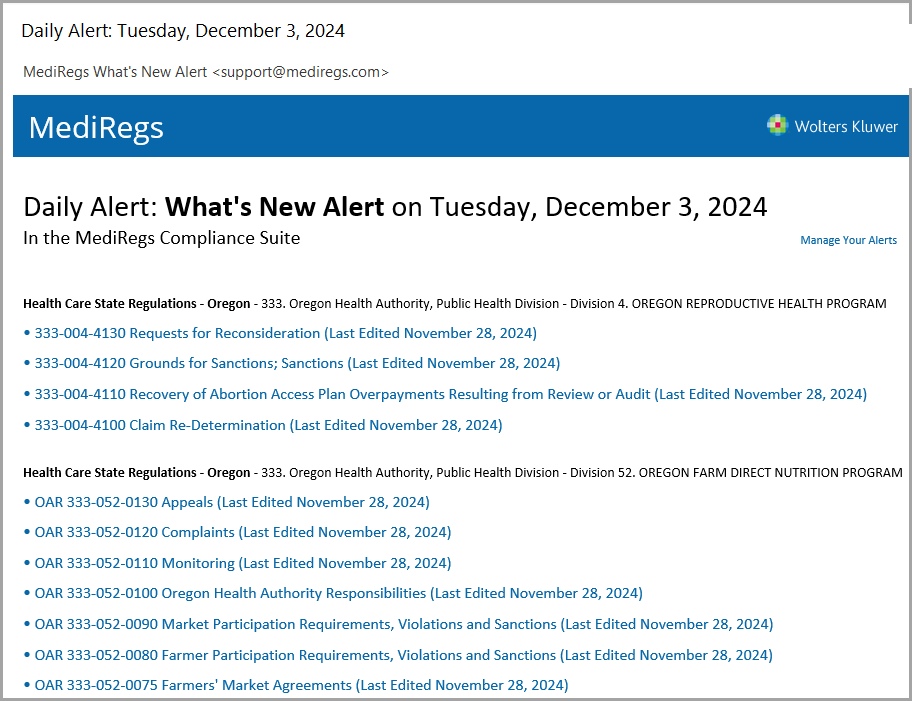
Task: Open OAR 333-052-0110 Monitoring link
Action: pos(243,563)
